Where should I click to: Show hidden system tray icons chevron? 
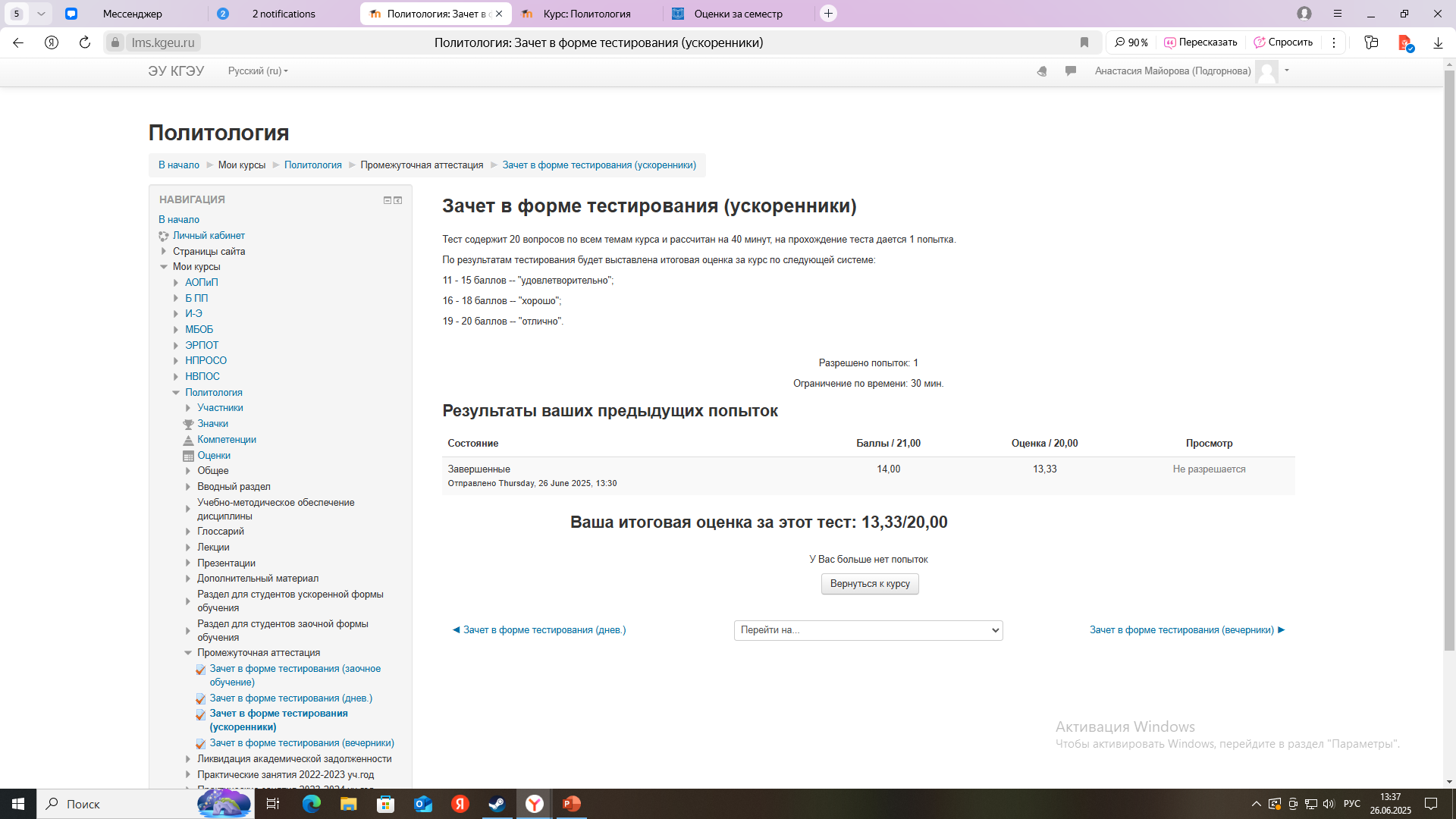click(1257, 804)
